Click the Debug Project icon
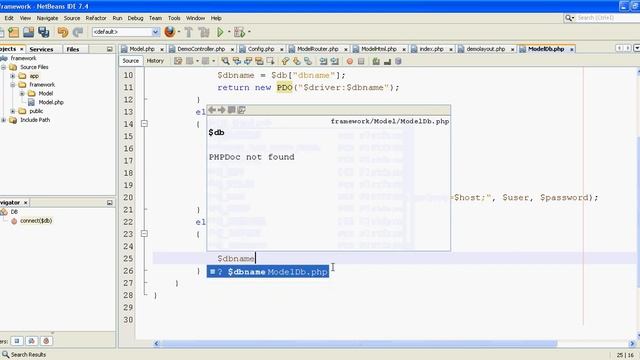The image size is (640, 360). [x=239, y=32]
